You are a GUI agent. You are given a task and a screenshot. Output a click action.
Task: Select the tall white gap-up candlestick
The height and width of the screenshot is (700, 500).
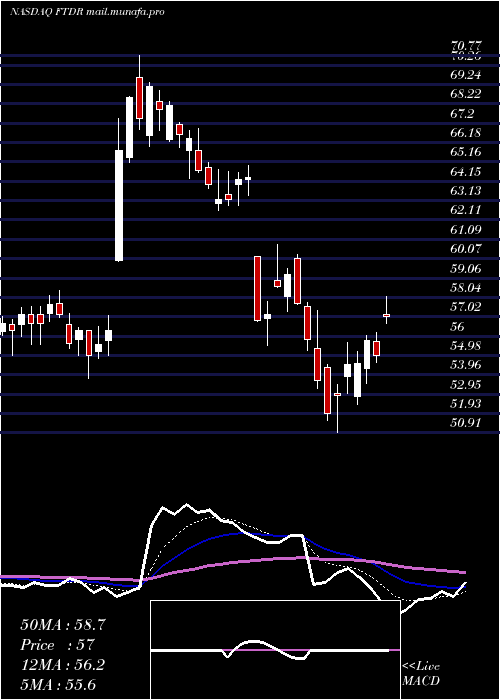[119, 205]
